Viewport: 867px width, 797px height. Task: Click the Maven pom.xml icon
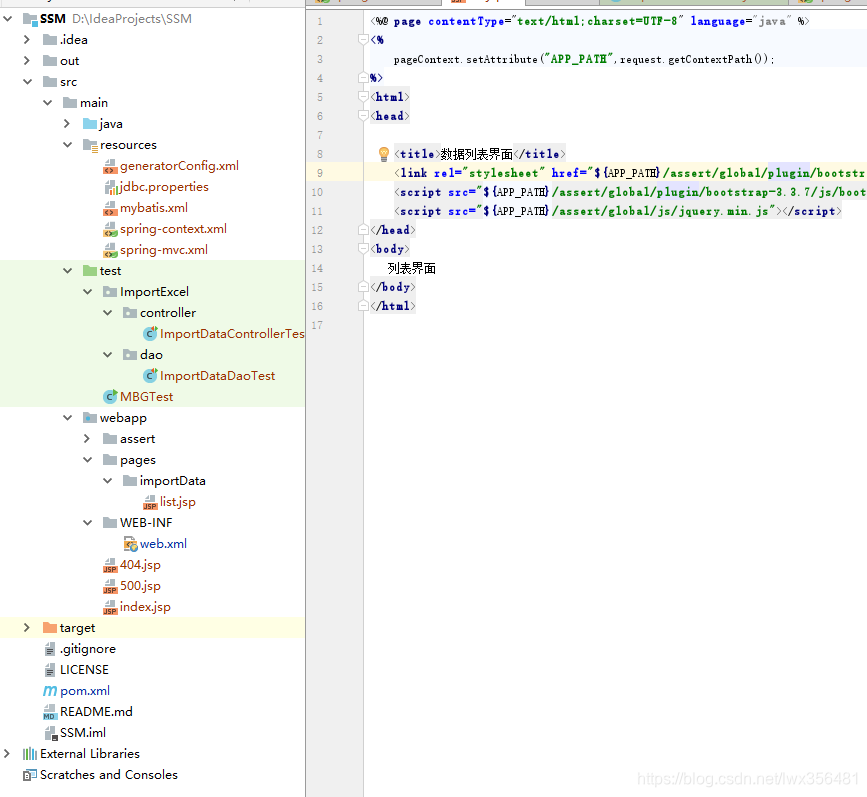coord(50,691)
